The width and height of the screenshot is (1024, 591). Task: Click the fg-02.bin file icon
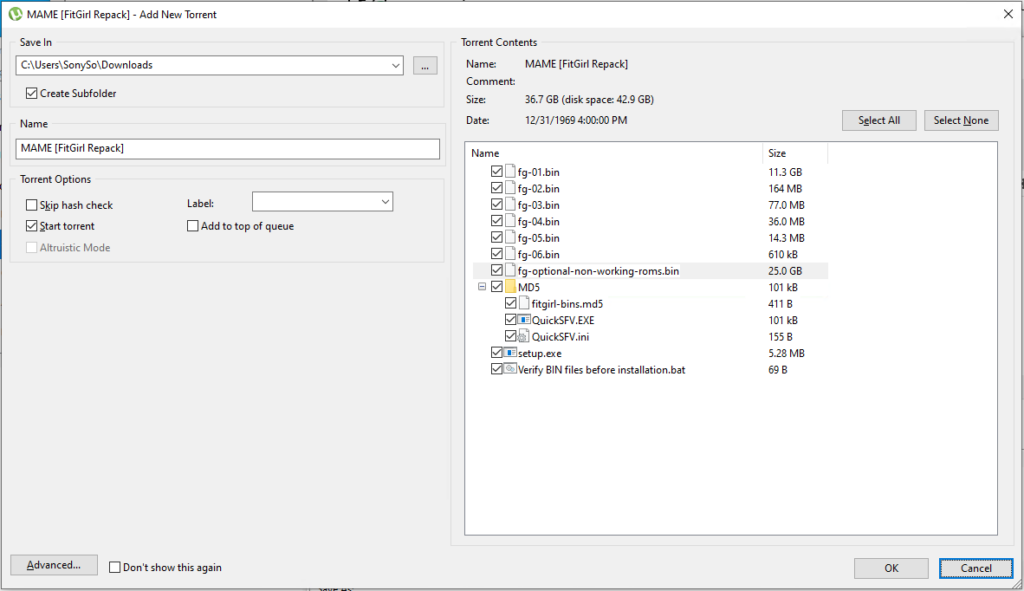click(x=510, y=187)
